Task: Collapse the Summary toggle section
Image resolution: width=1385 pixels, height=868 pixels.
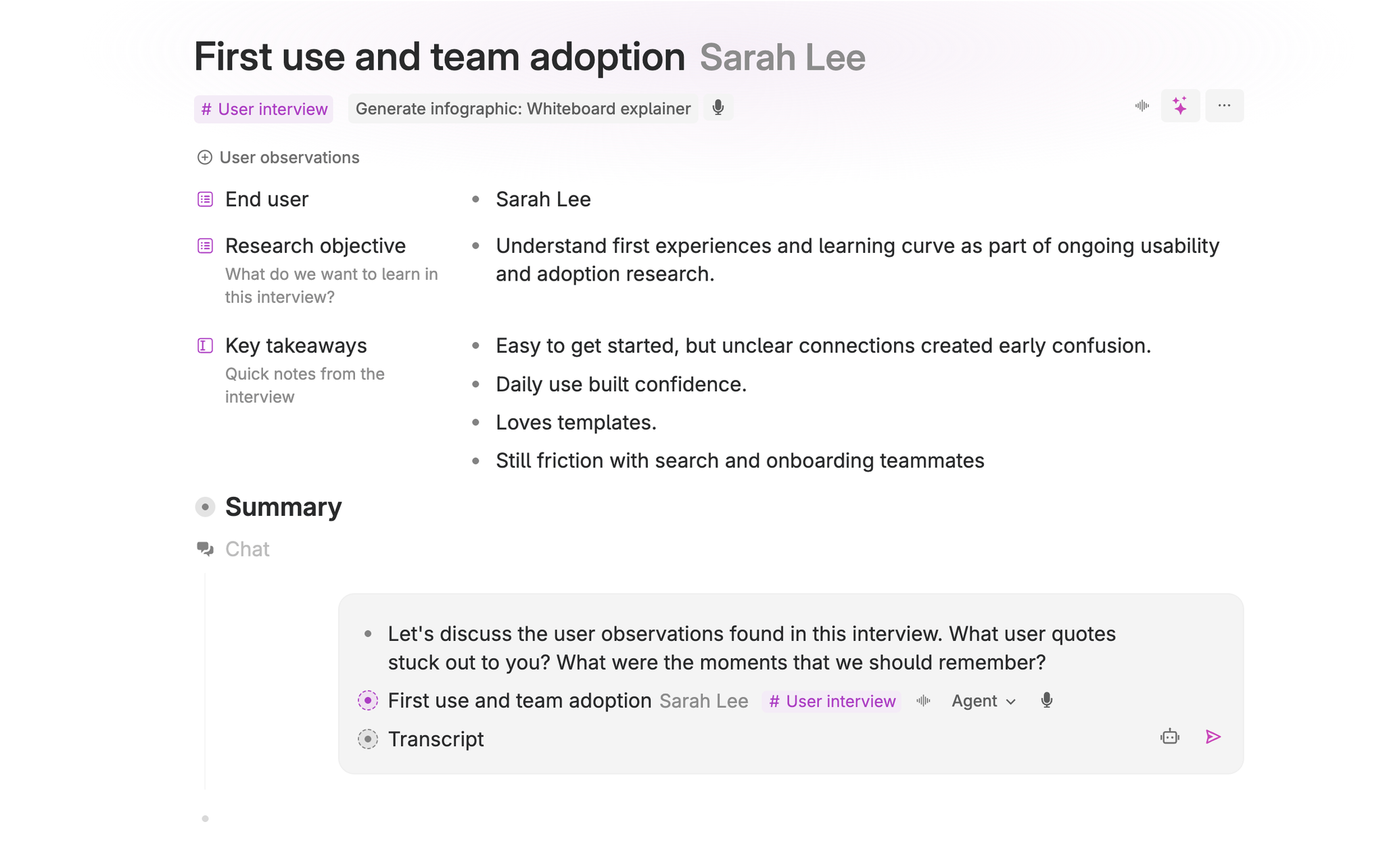Action: click(204, 506)
